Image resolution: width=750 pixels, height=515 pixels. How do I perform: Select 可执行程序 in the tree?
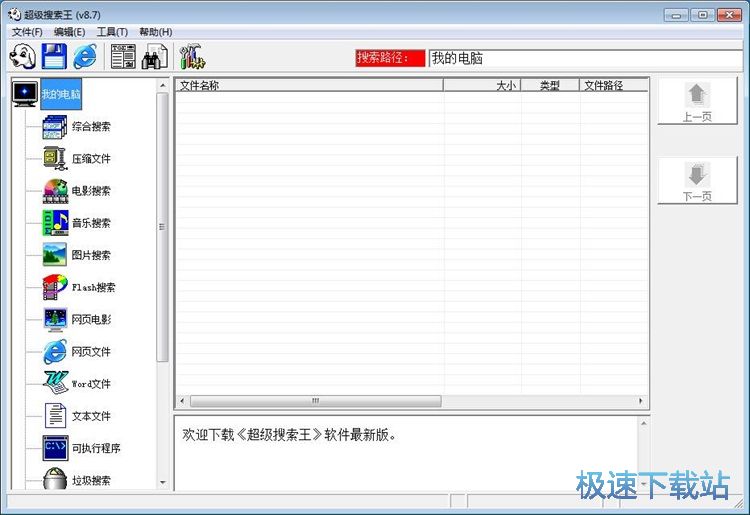pyautogui.click(x=96, y=448)
